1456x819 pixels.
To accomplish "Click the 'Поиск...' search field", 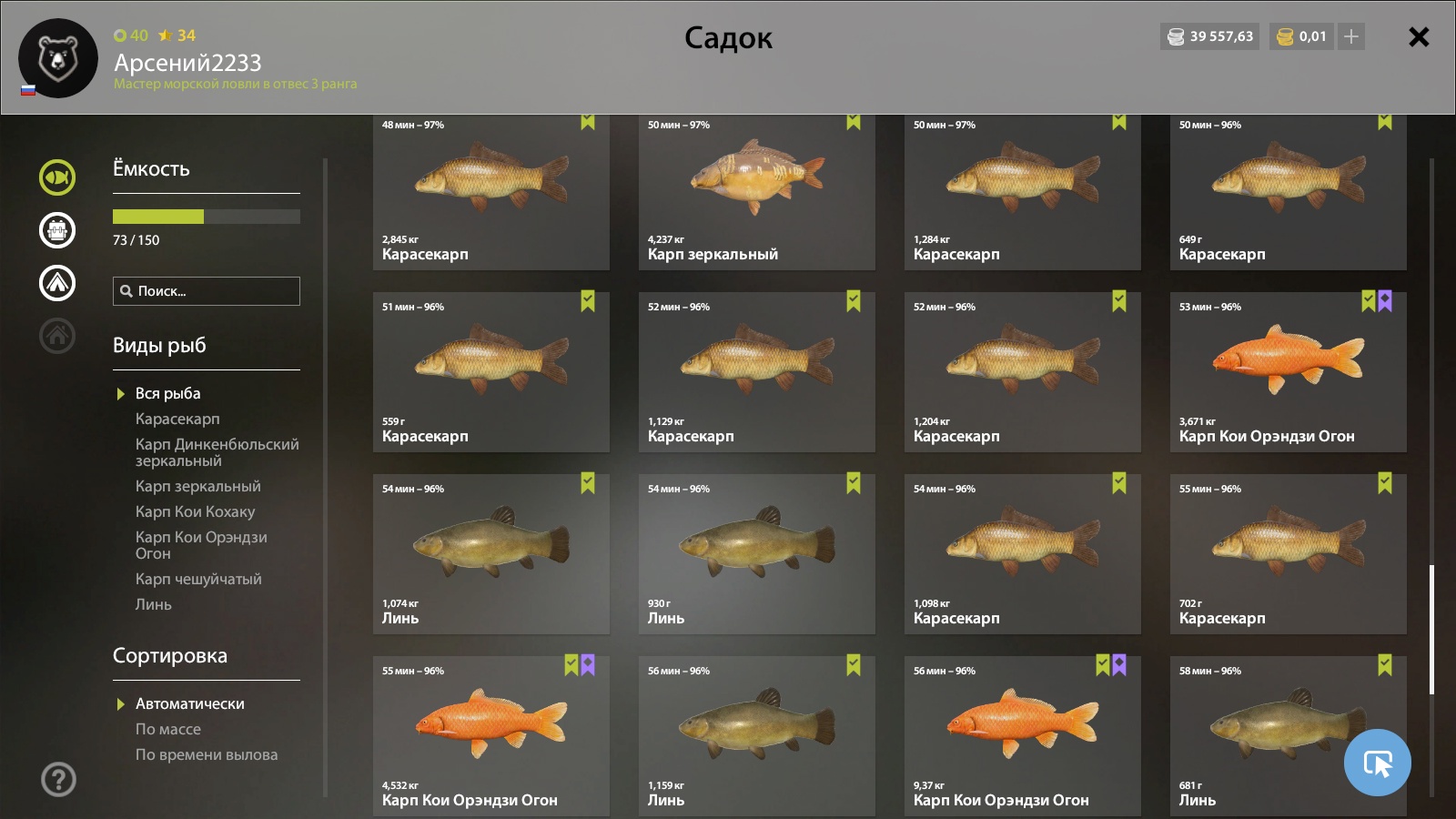I will 207,291.
